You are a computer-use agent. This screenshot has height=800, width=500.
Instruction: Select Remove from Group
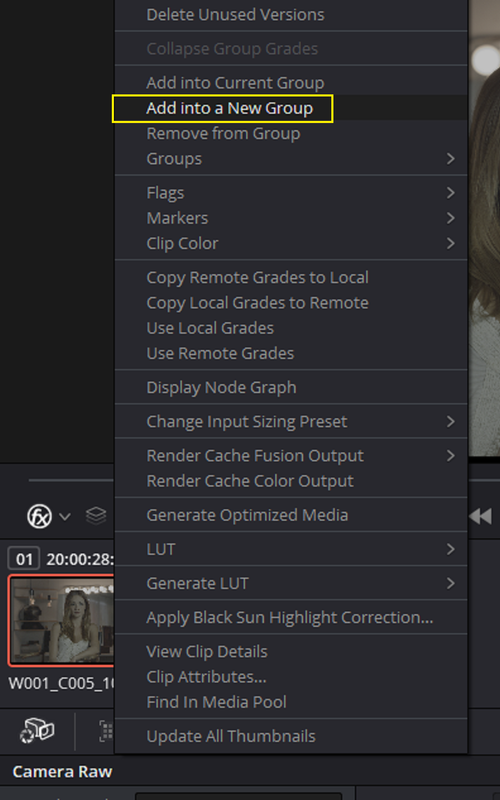point(291,134)
